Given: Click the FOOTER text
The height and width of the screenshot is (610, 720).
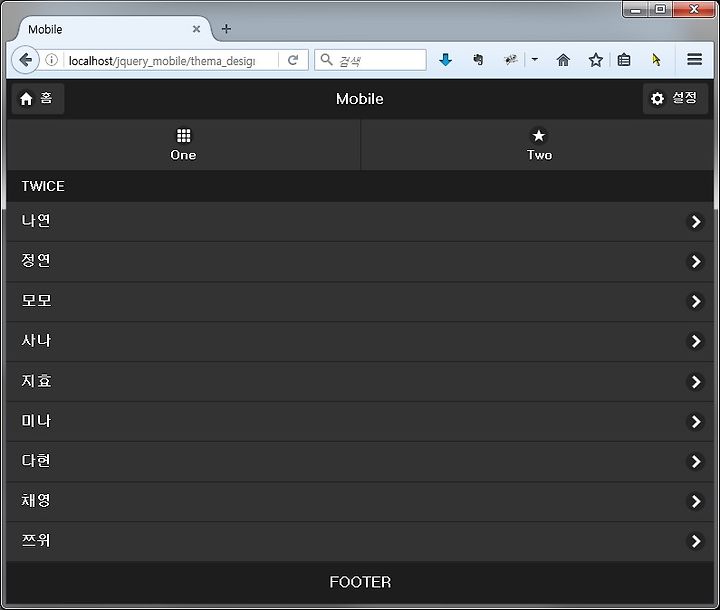Looking at the screenshot, I should (x=360, y=582).
